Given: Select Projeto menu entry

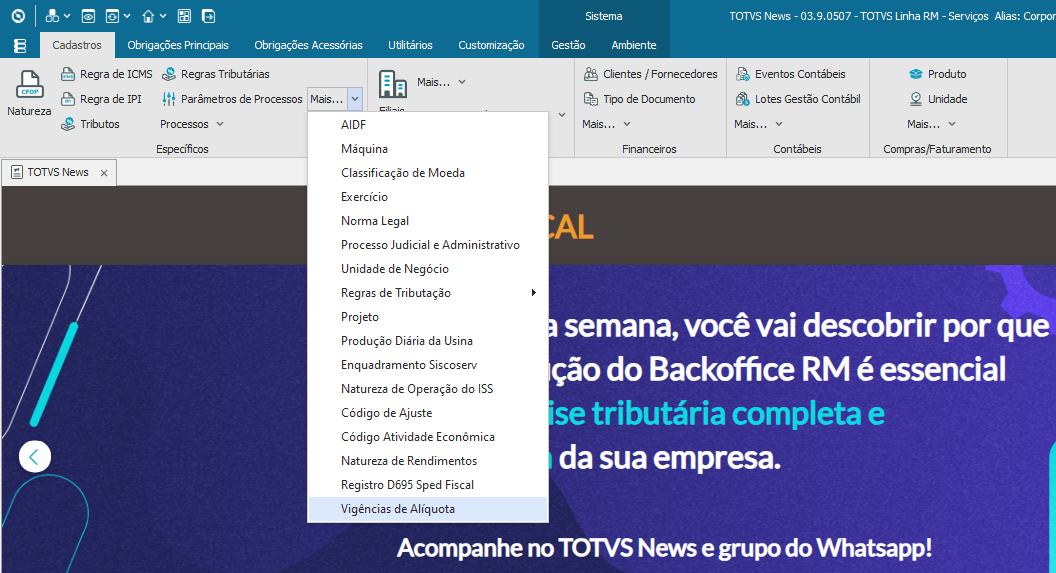Looking at the screenshot, I should click(x=428, y=317).
